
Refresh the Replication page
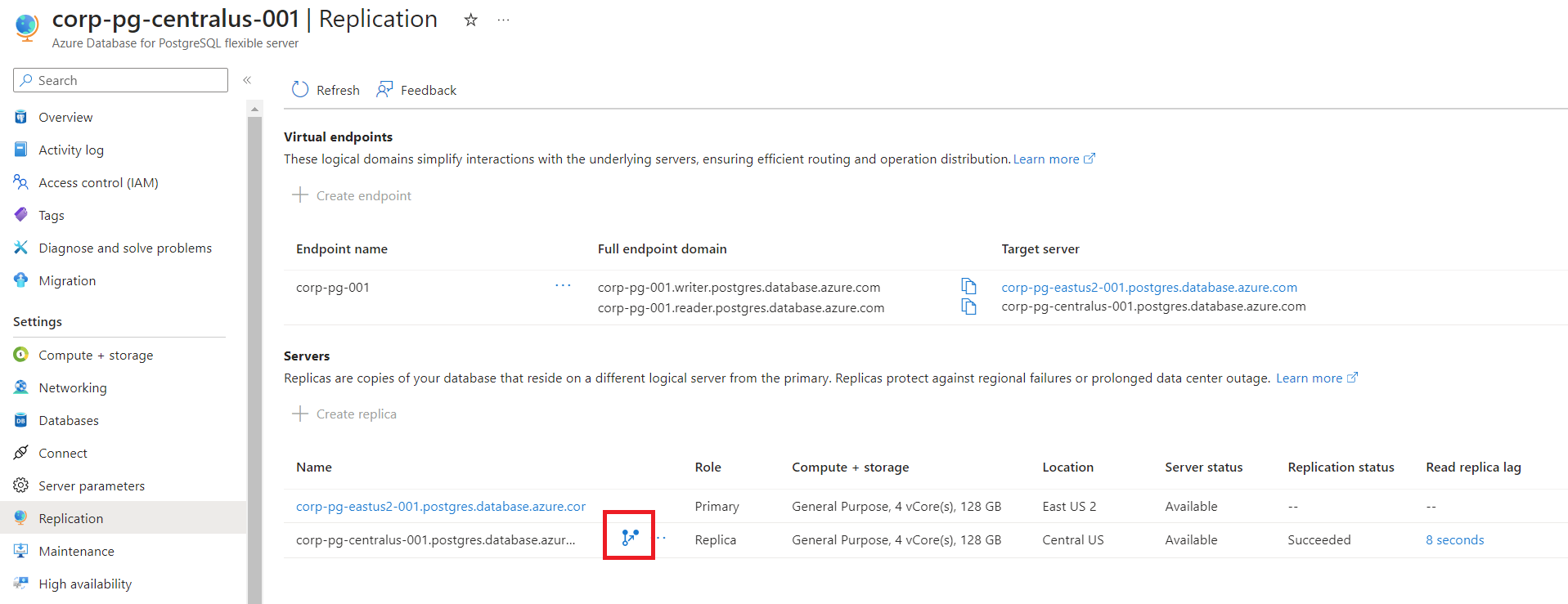[x=326, y=90]
